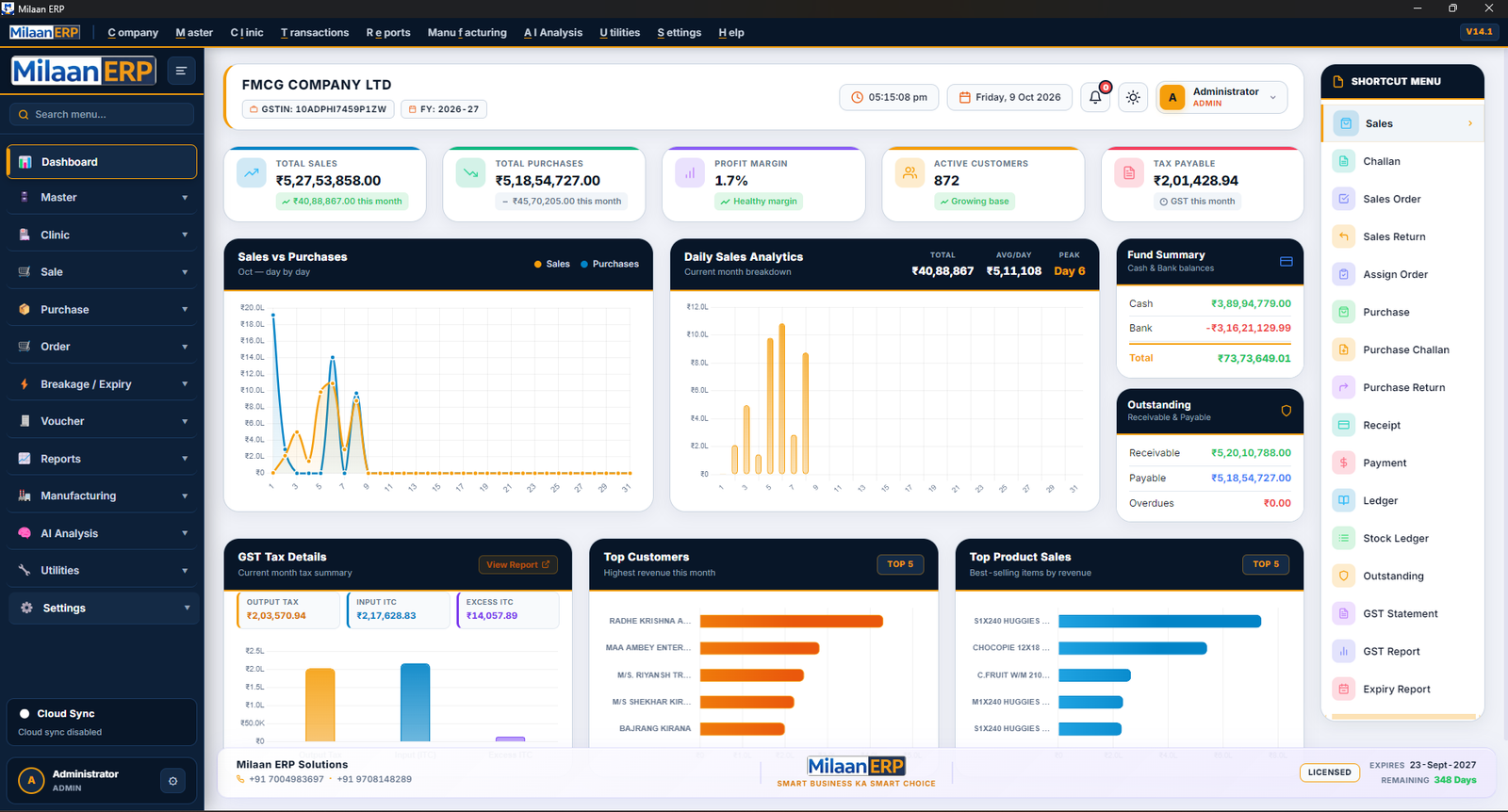Open the Assign Order shortcut icon

(x=1344, y=274)
